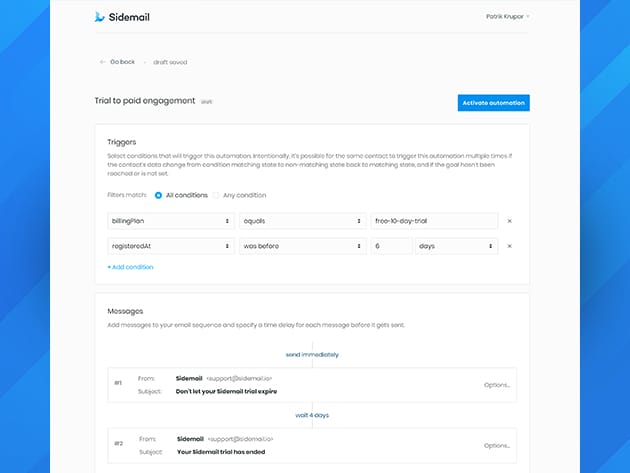Click the free-10-day-trial value field
630x473 pixels.
pyautogui.click(x=433, y=221)
